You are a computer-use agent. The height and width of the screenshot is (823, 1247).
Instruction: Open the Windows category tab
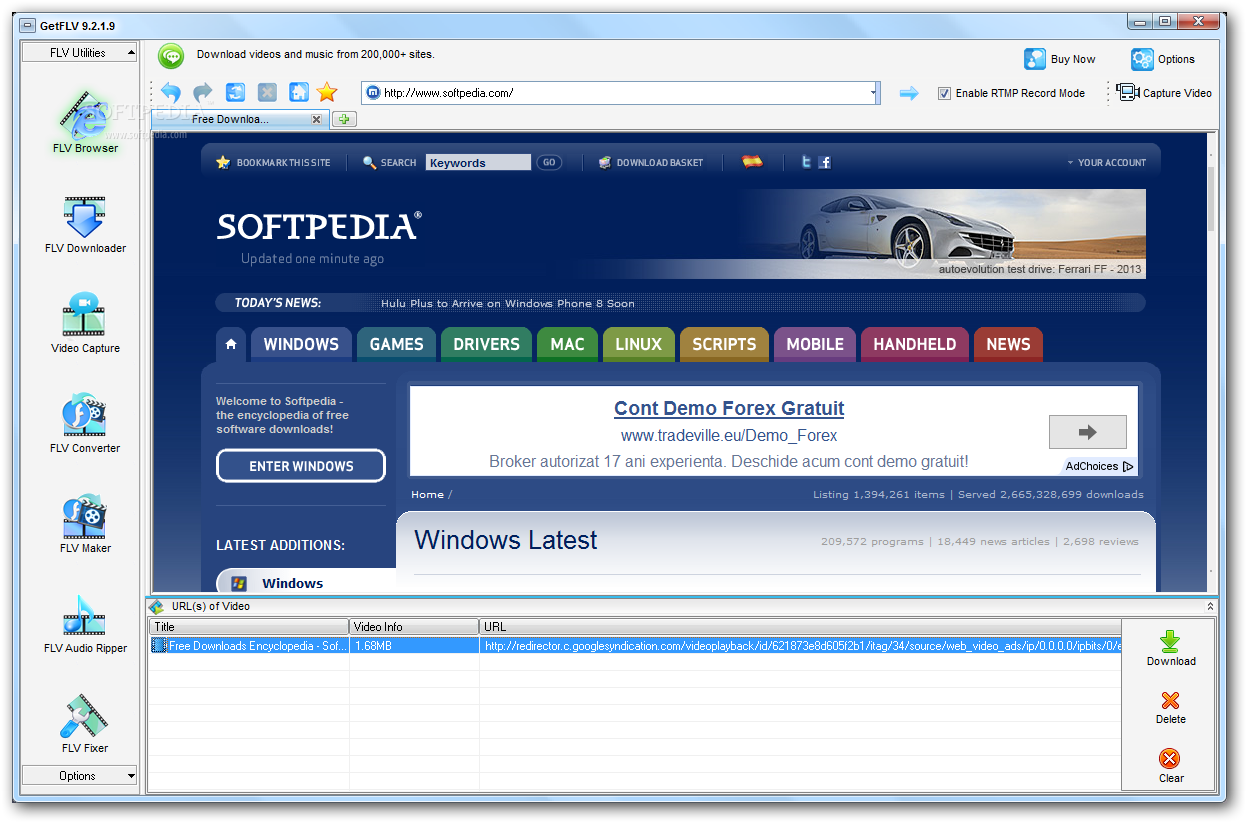pos(301,344)
